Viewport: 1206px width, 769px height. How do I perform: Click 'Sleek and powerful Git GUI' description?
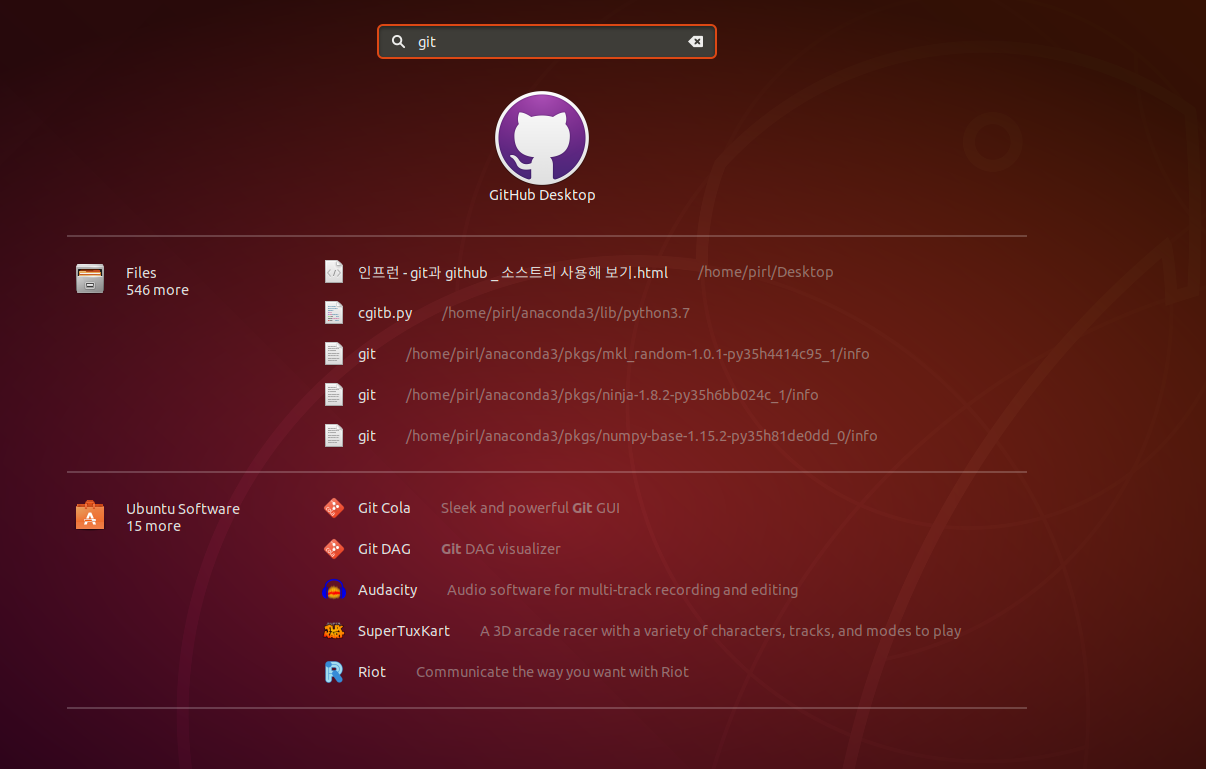[x=530, y=508]
